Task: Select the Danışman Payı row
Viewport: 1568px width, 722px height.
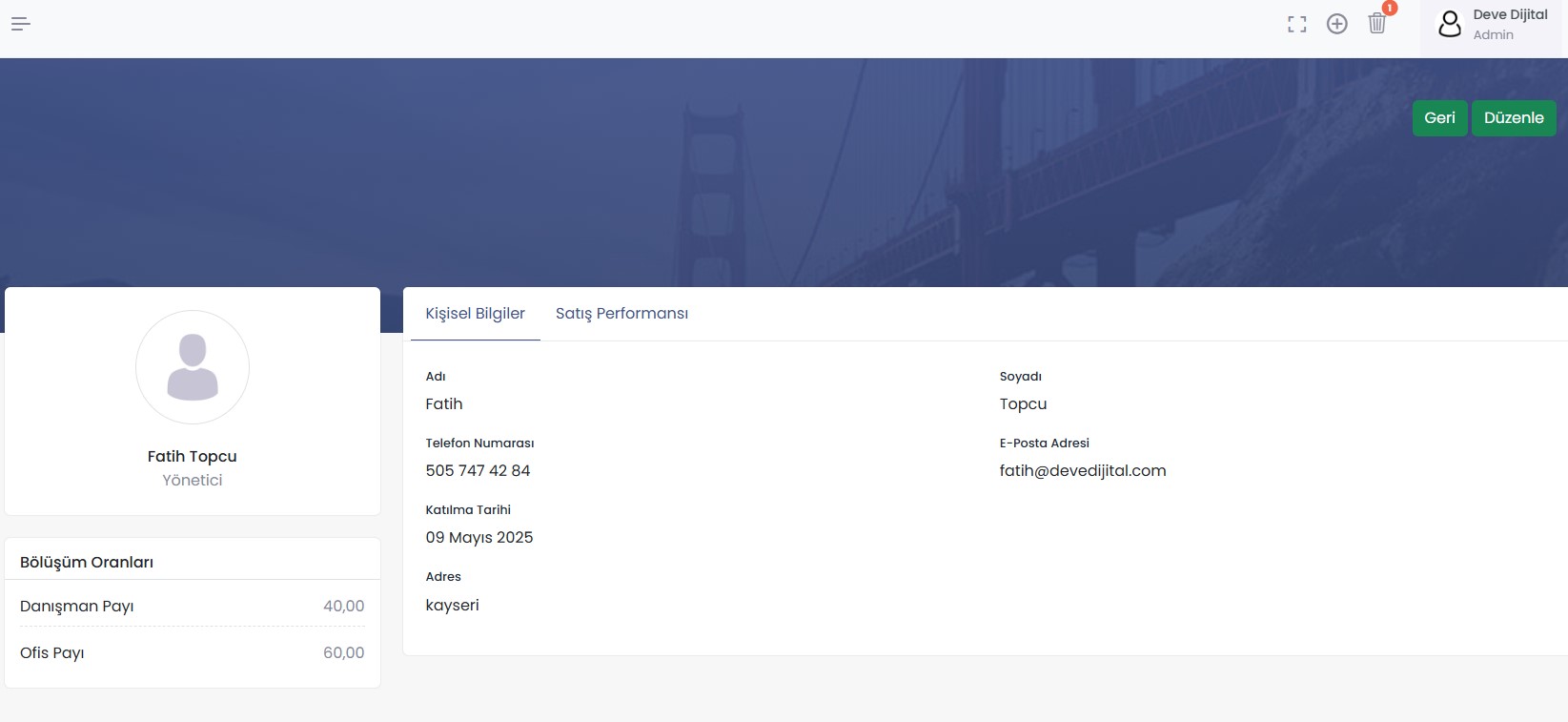Action: [192, 607]
